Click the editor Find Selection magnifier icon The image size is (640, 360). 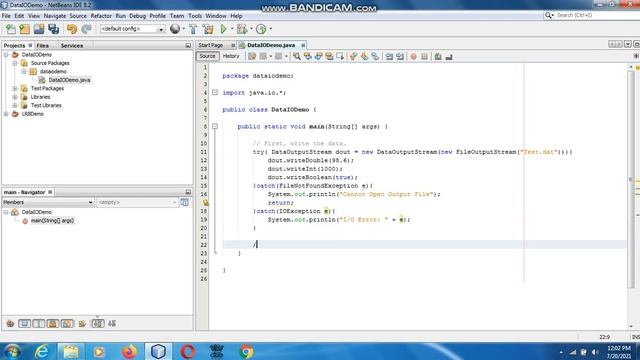coord(297,56)
